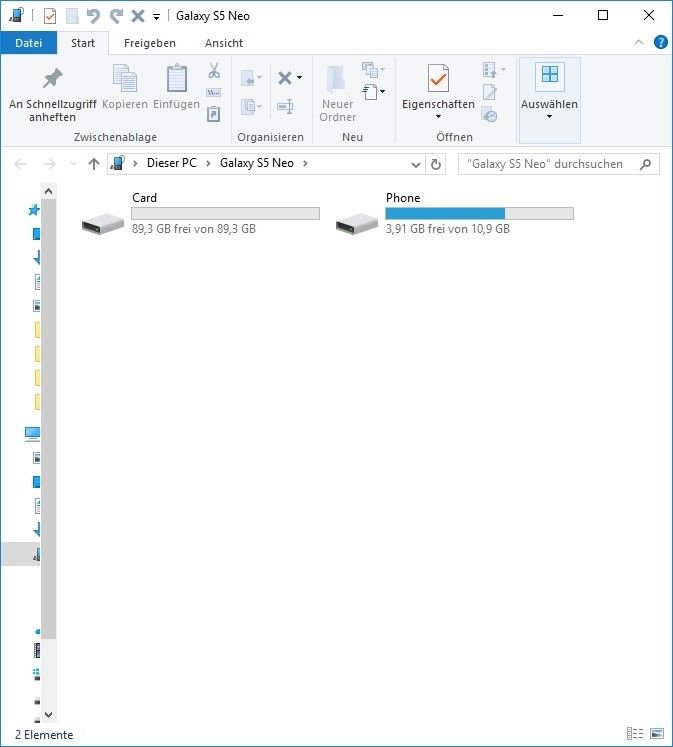The image size is (673, 747).
Task: Click the Auswählen grid icon
Action: tap(550, 75)
